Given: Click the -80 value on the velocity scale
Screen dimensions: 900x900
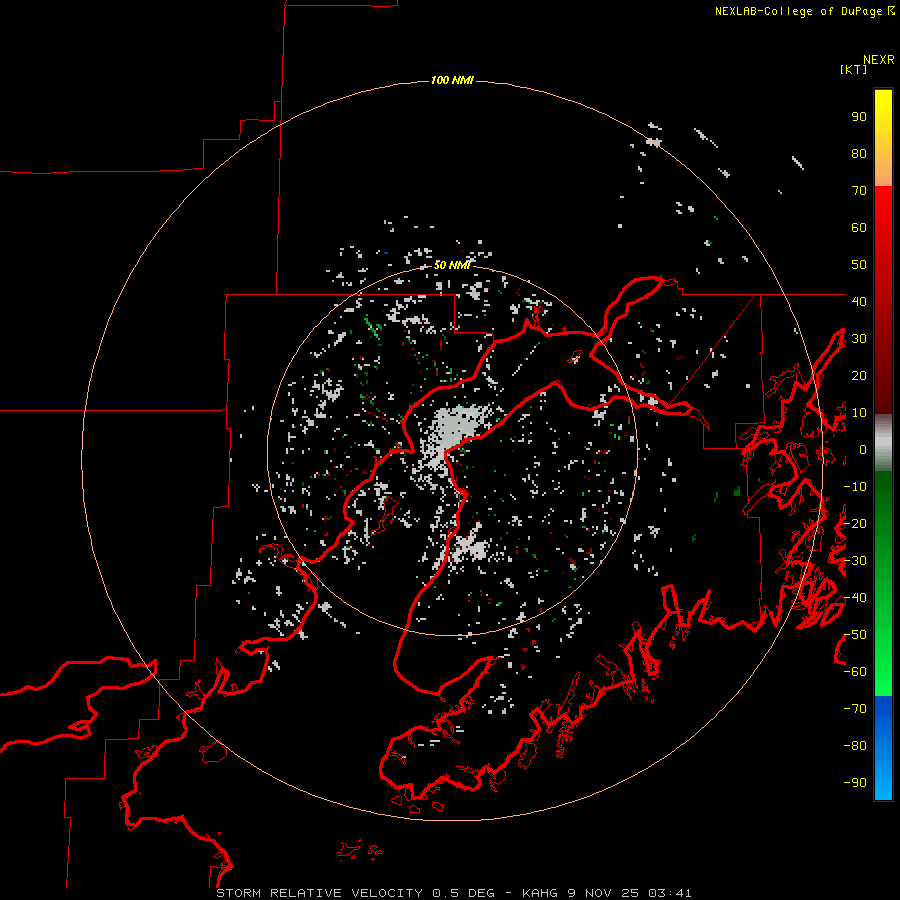Looking at the screenshot, I should pos(855,746).
